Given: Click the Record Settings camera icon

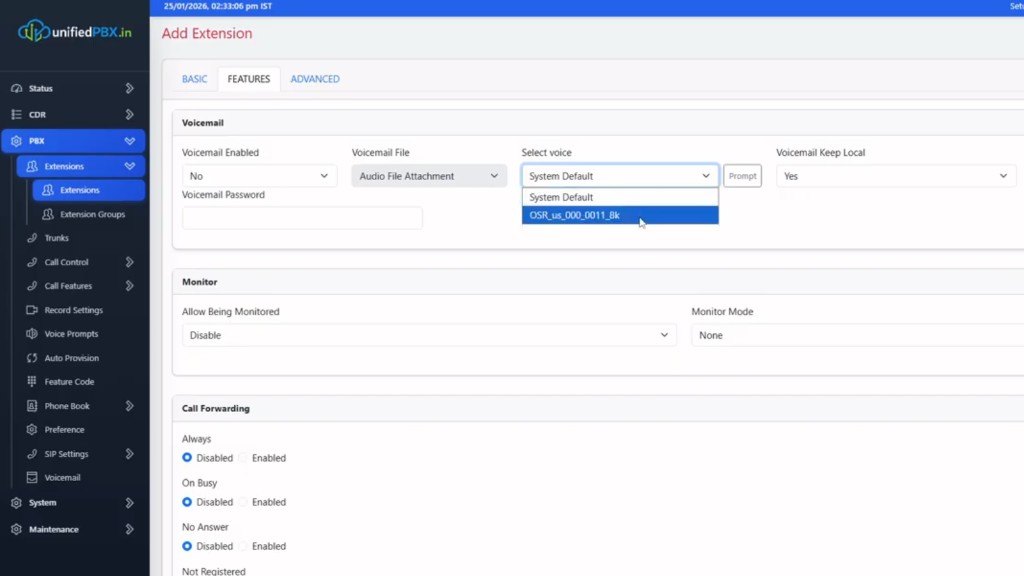Looking at the screenshot, I should point(32,310).
